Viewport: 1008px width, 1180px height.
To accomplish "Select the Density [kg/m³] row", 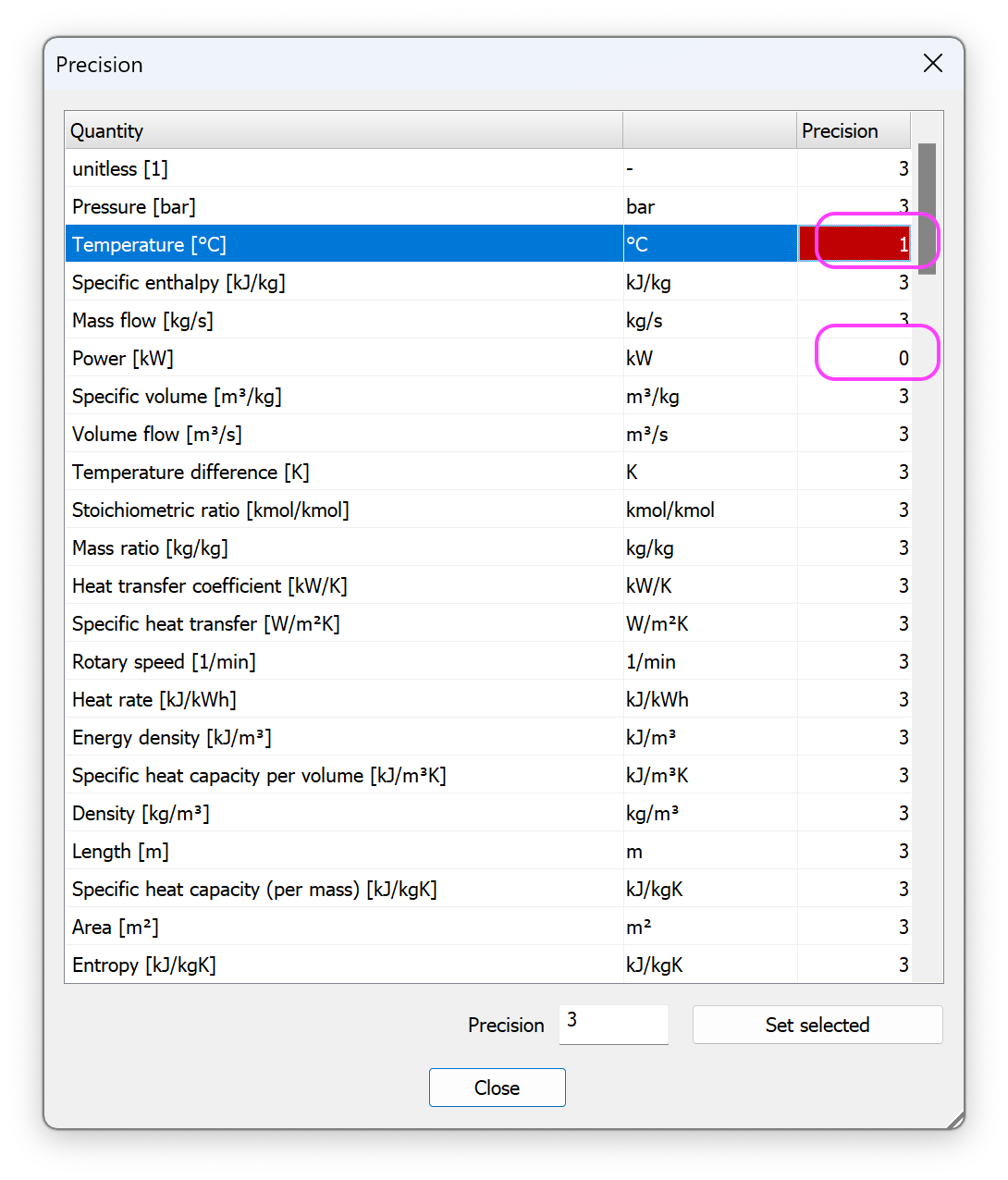I will [488, 813].
